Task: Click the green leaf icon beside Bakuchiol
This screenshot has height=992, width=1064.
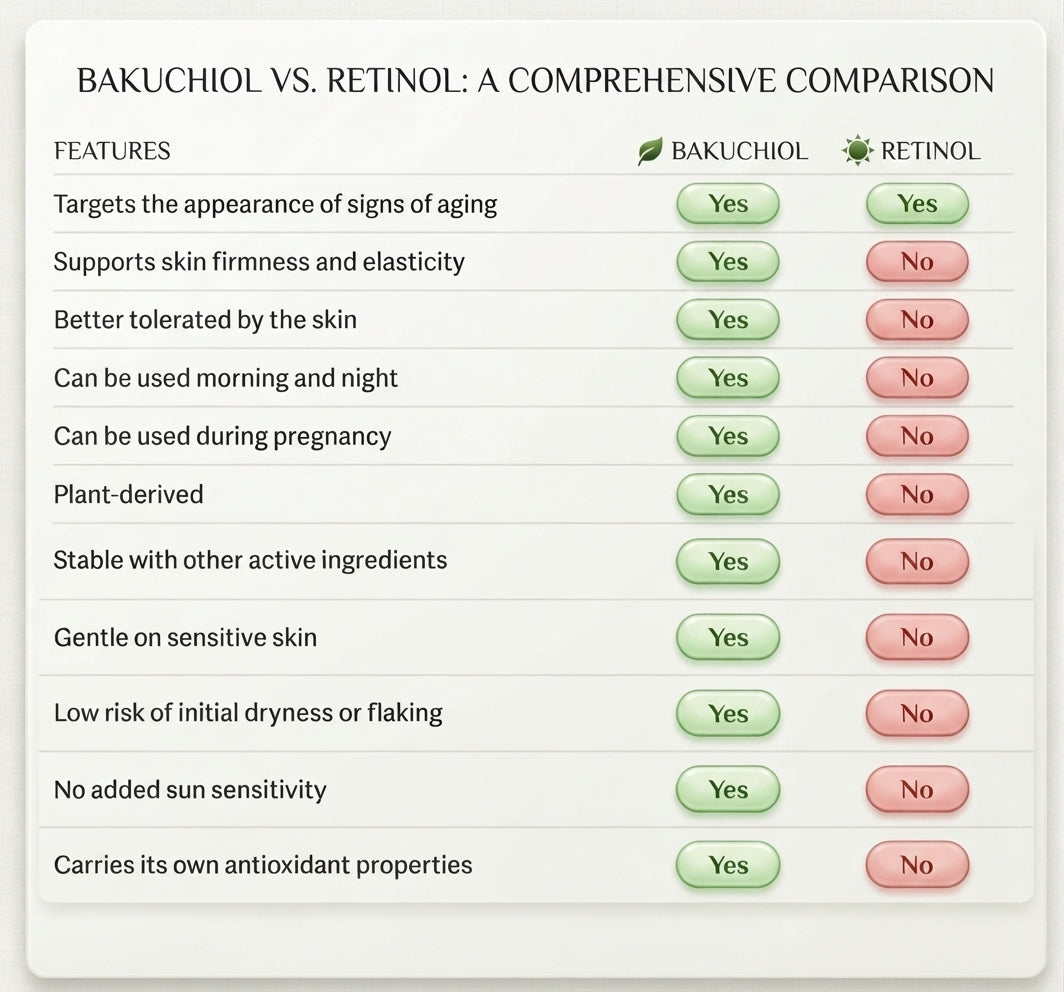Action: (649, 151)
